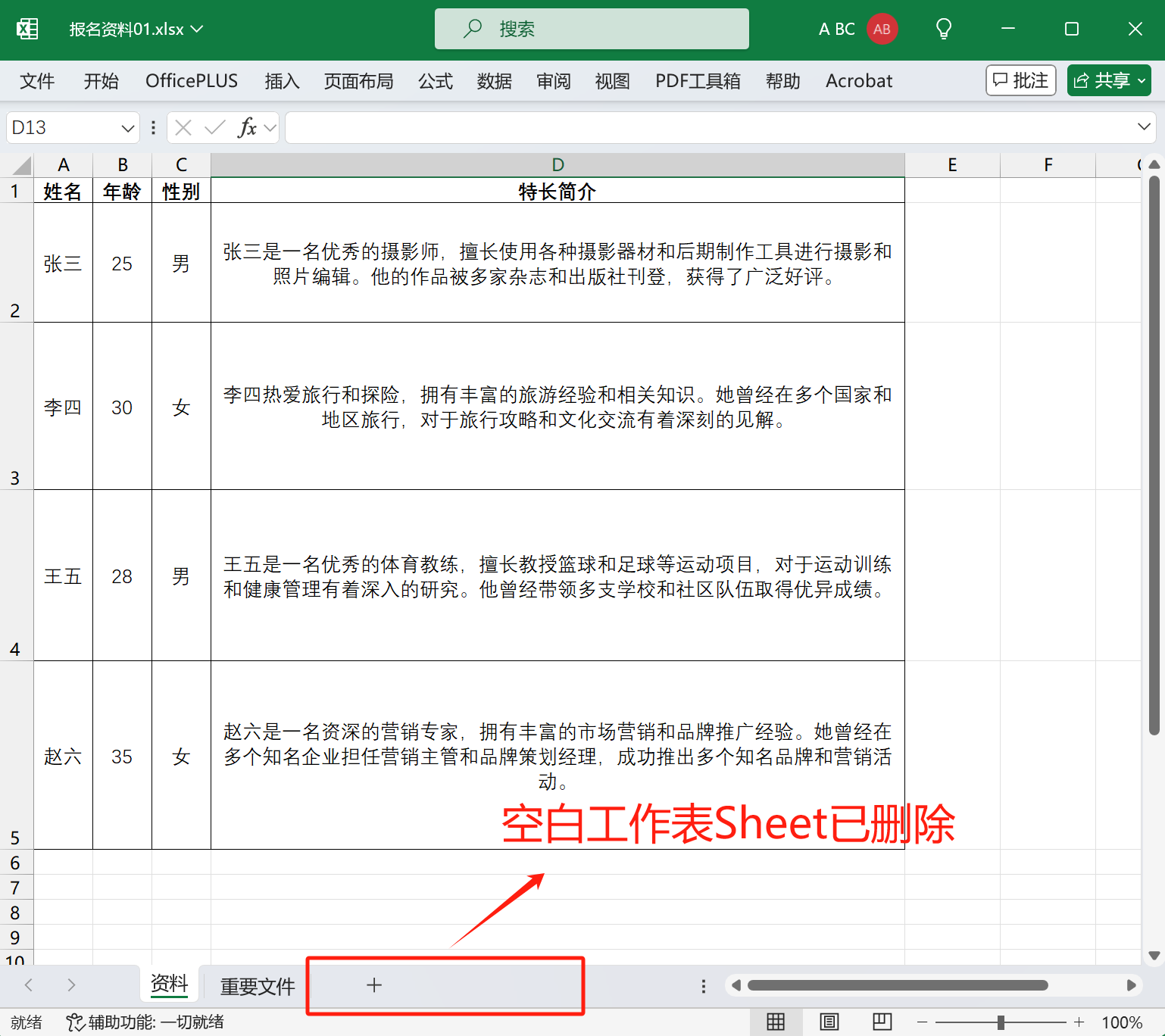Viewport: 1165px width, 1036px height.
Task: Switch to Page Layout view icon
Action: (x=829, y=1022)
